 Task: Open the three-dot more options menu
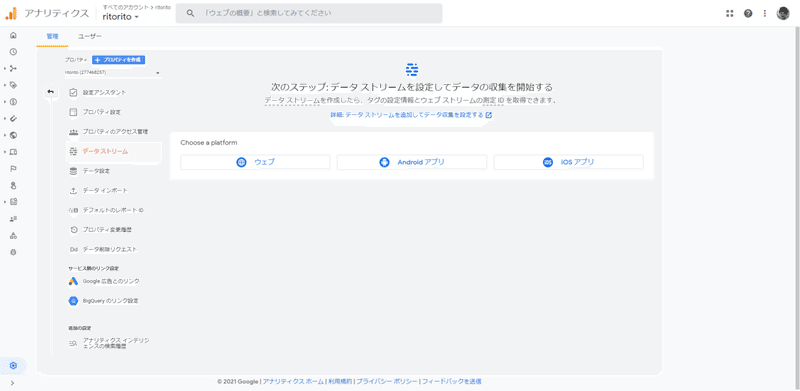coord(765,13)
